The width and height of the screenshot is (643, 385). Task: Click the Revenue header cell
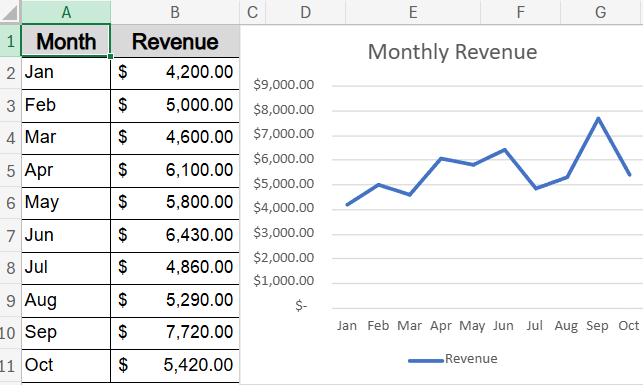pyautogui.click(x=175, y=41)
